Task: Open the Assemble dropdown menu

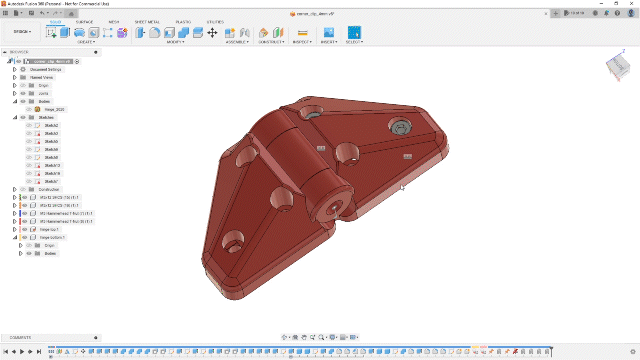Action: coord(237,42)
